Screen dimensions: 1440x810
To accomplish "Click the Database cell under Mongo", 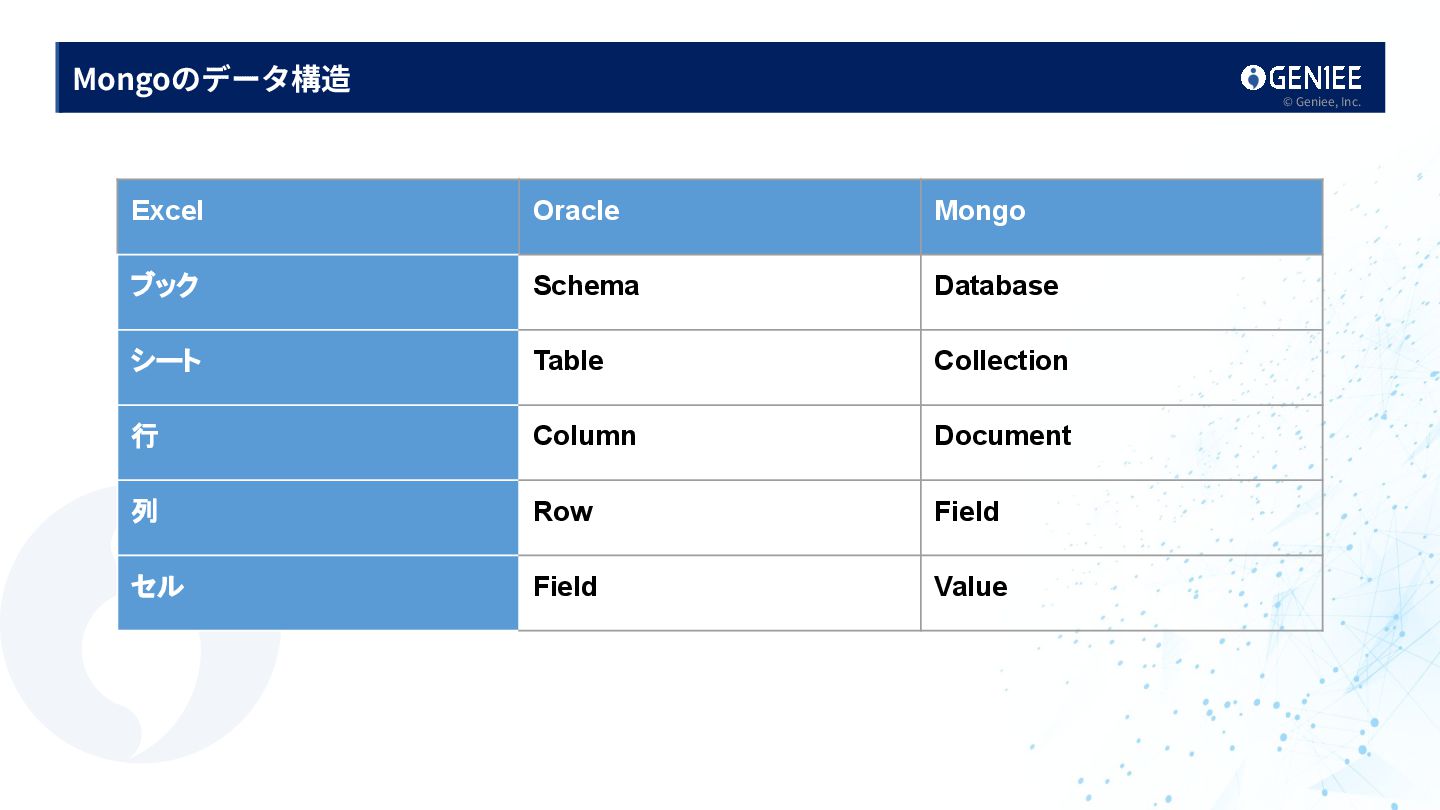I will [x=1121, y=292].
